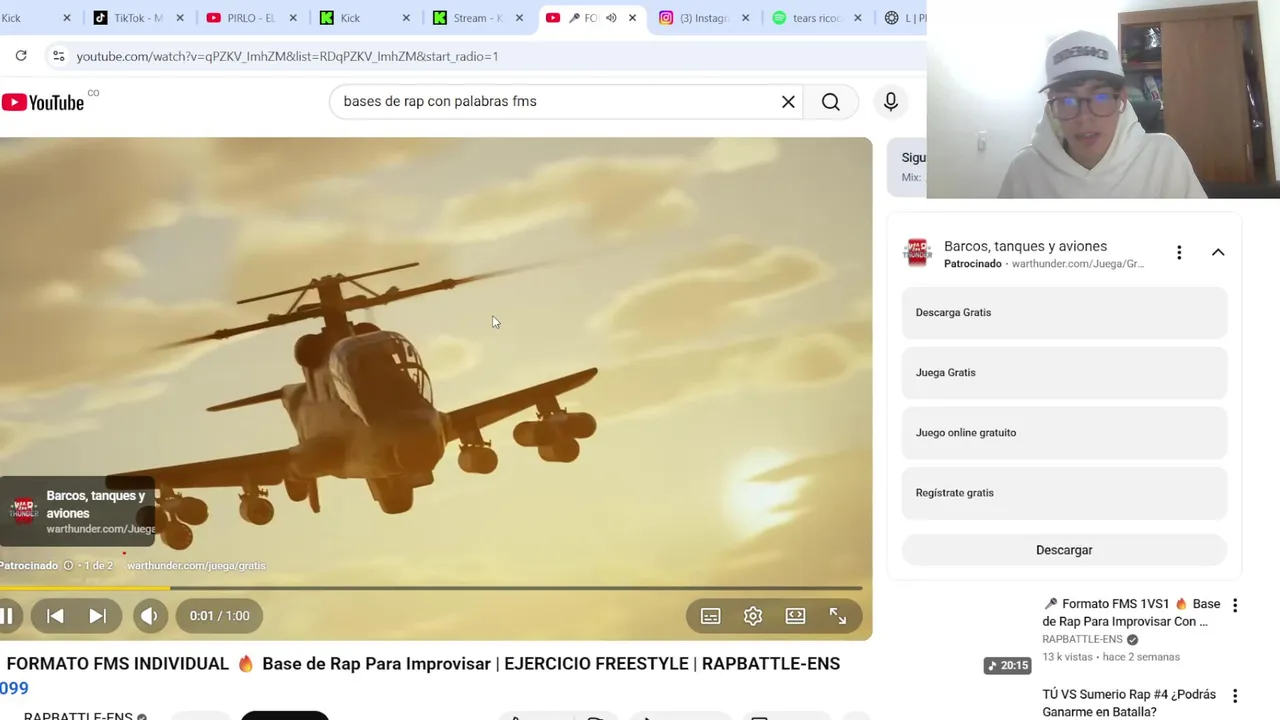The image size is (1280, 720).
Task: Open site information icon in address bar
Action: pyautogui.click(x=59, y=56)
